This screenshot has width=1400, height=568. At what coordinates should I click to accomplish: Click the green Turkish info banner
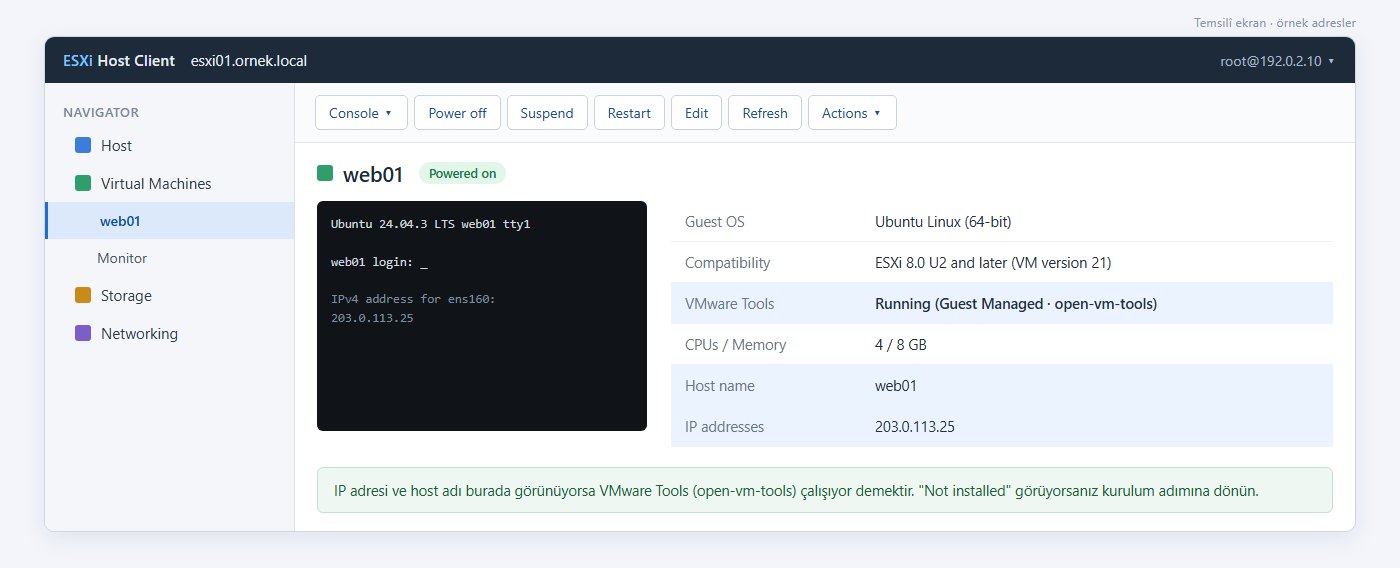tap(825, 490)
